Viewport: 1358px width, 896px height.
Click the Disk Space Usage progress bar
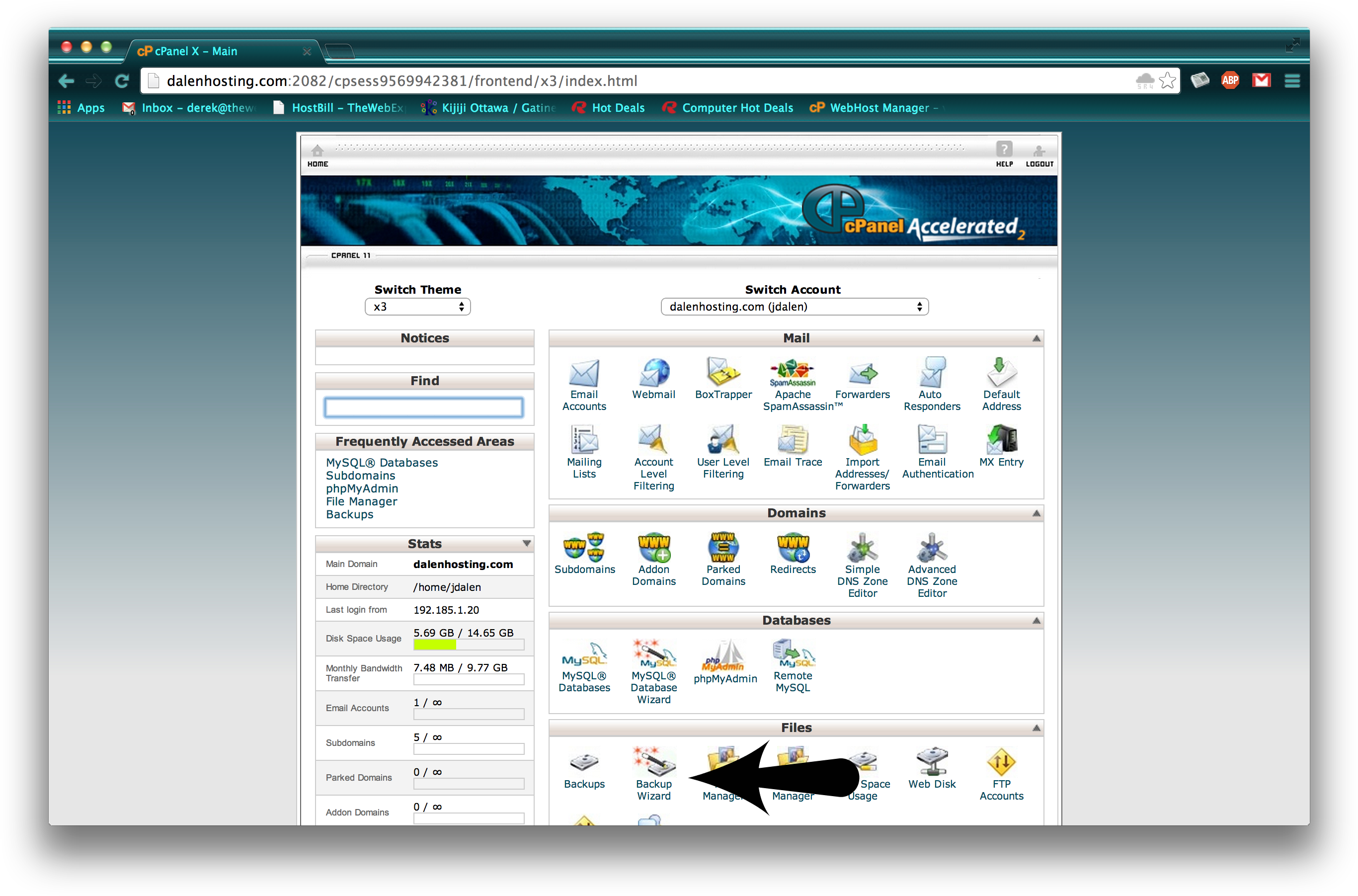[469, 645]
